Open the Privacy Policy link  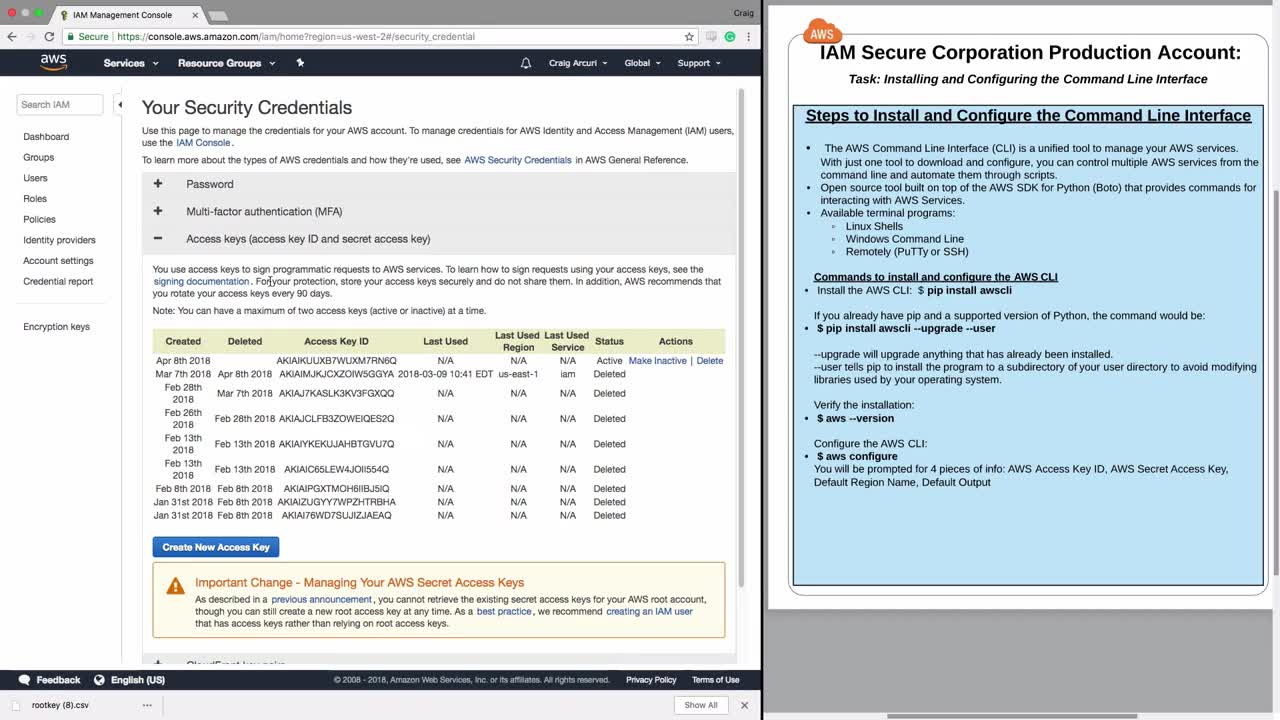[651, 680]
